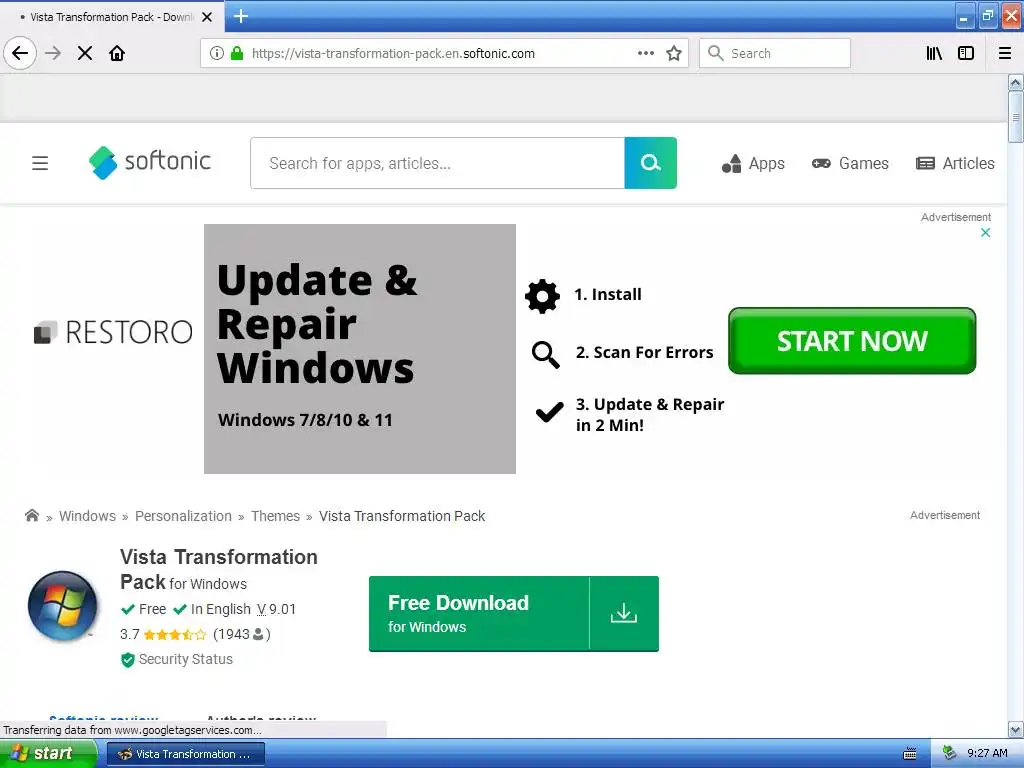Click the Softonic logo
1024x768 pixels.
click(150, 162)
